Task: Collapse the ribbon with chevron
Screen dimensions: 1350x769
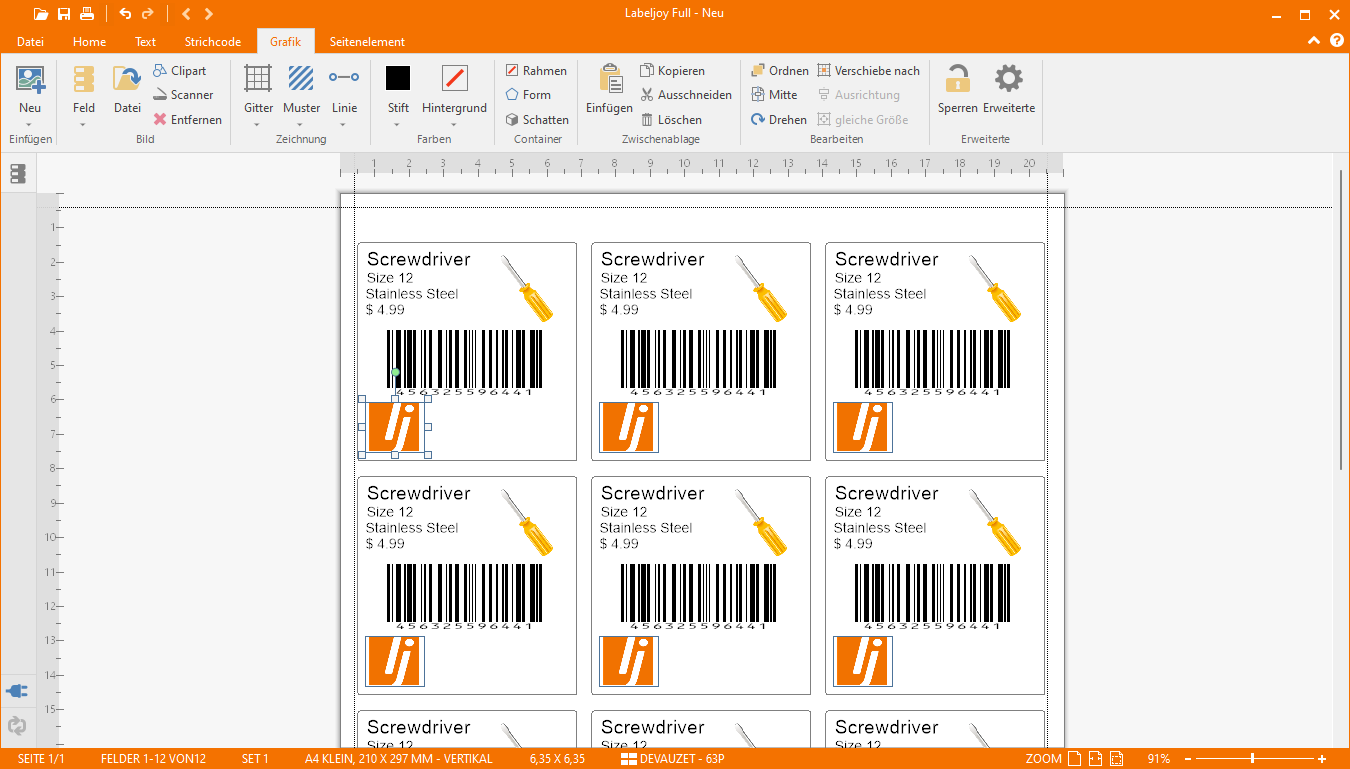Action: [x=1314, y=41]
